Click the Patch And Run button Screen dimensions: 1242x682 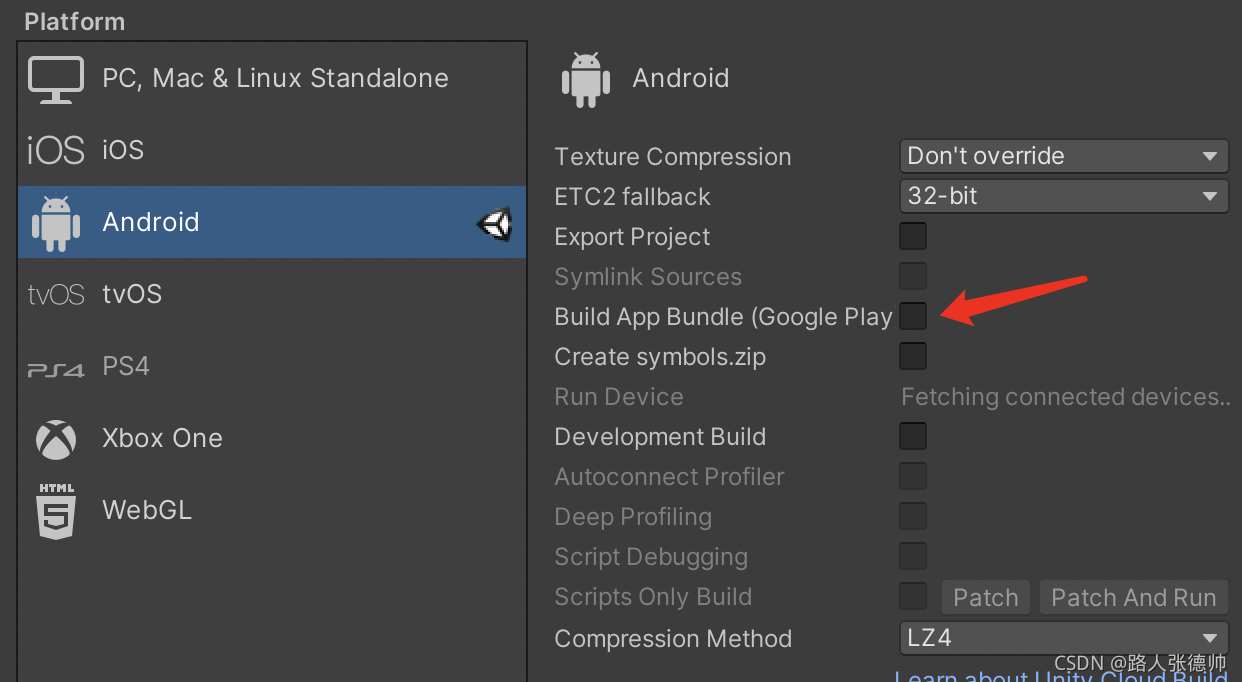[1133, 596]
